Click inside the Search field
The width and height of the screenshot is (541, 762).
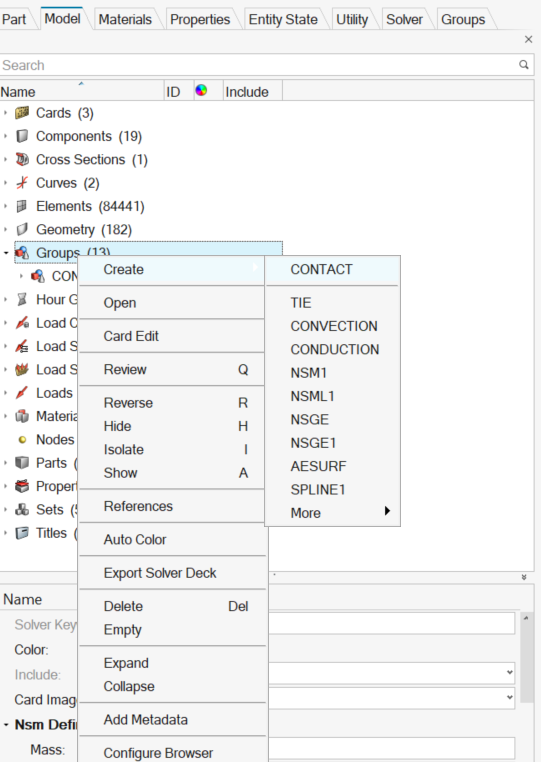[x=258, y=65]
